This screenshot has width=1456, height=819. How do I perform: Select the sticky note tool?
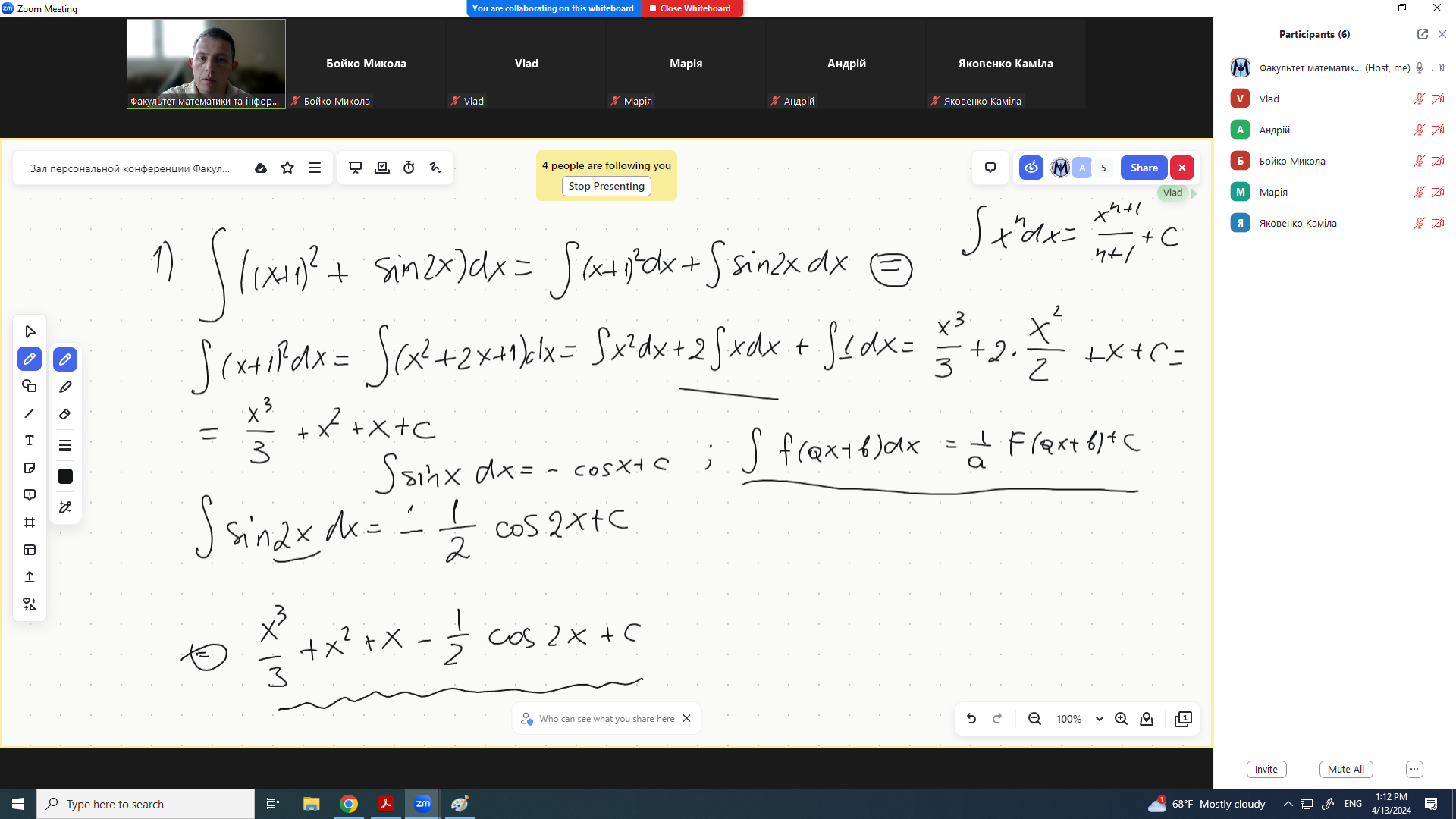(x=30, y=468)
